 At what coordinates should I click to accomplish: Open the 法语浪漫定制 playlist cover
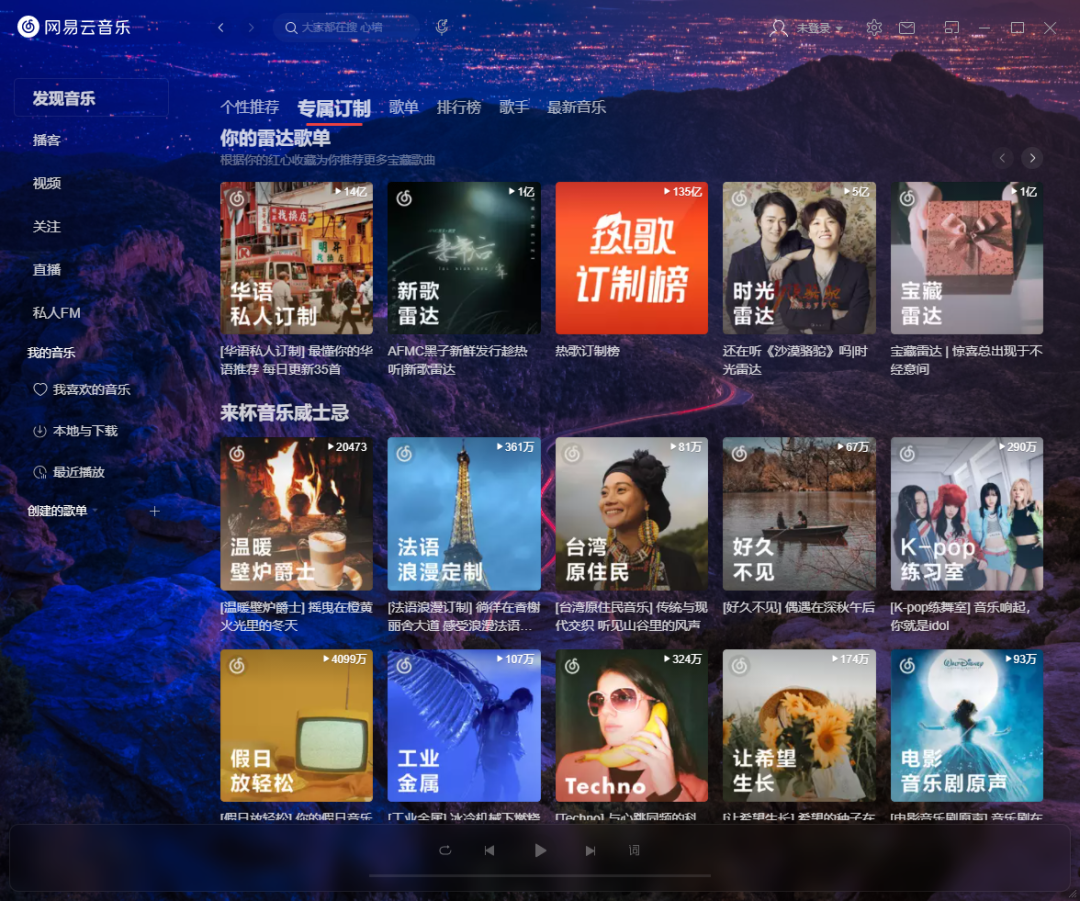[464, 514]
